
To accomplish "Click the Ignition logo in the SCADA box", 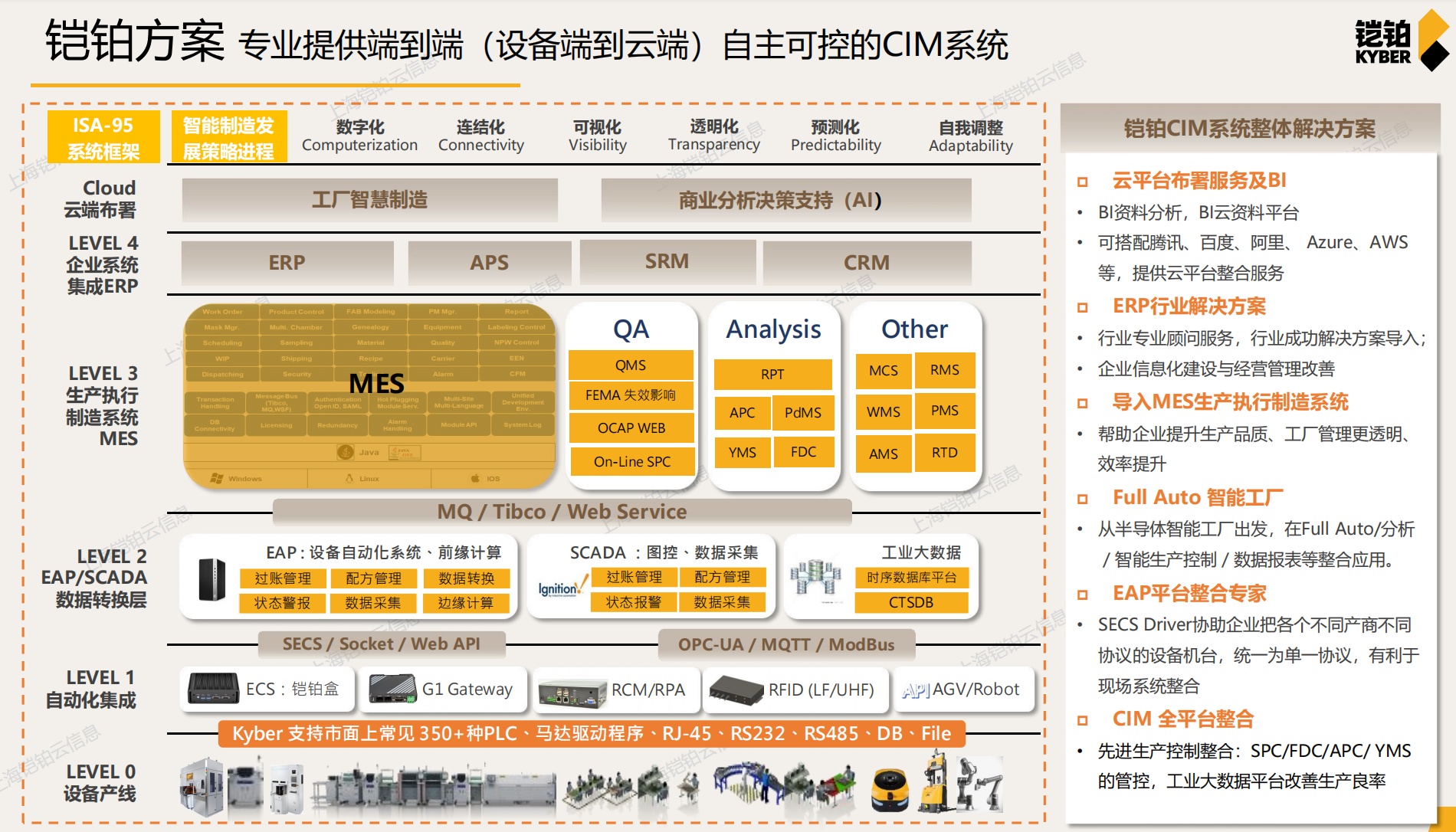I will click(x=560, y=588).
